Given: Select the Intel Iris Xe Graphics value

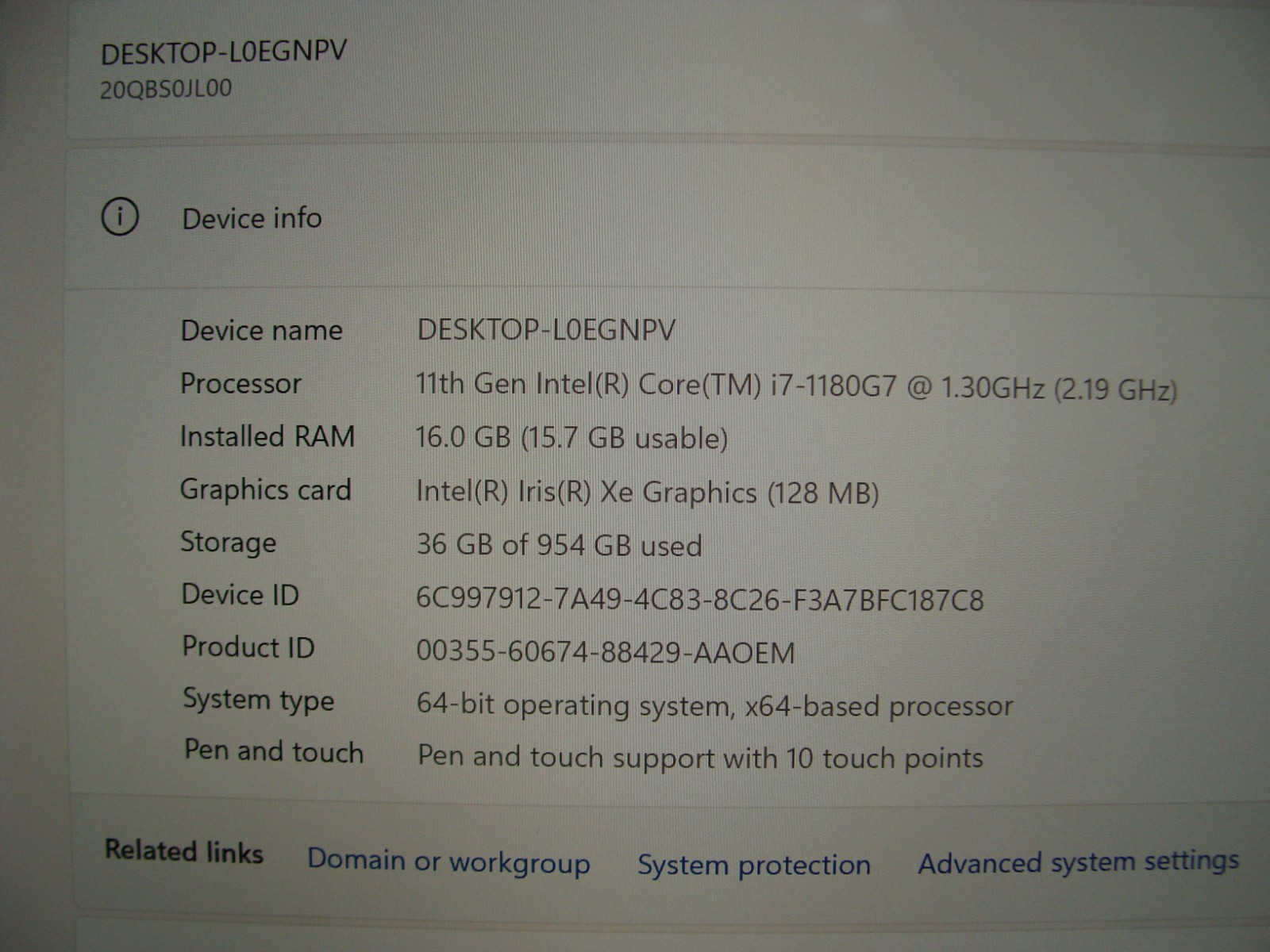Looking at the screenshot, I should point(648,493).
